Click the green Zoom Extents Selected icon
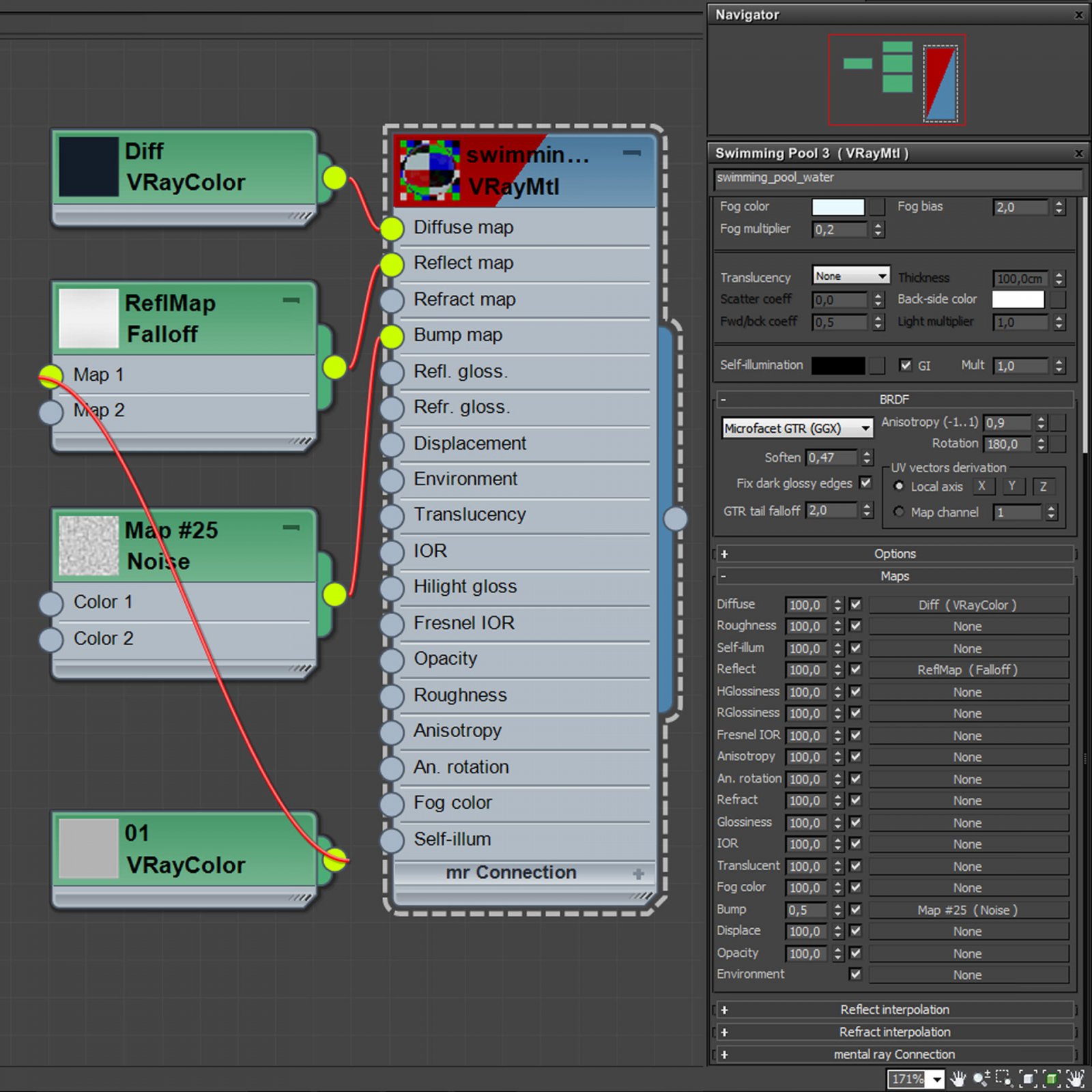 tap(1051, 1078)
